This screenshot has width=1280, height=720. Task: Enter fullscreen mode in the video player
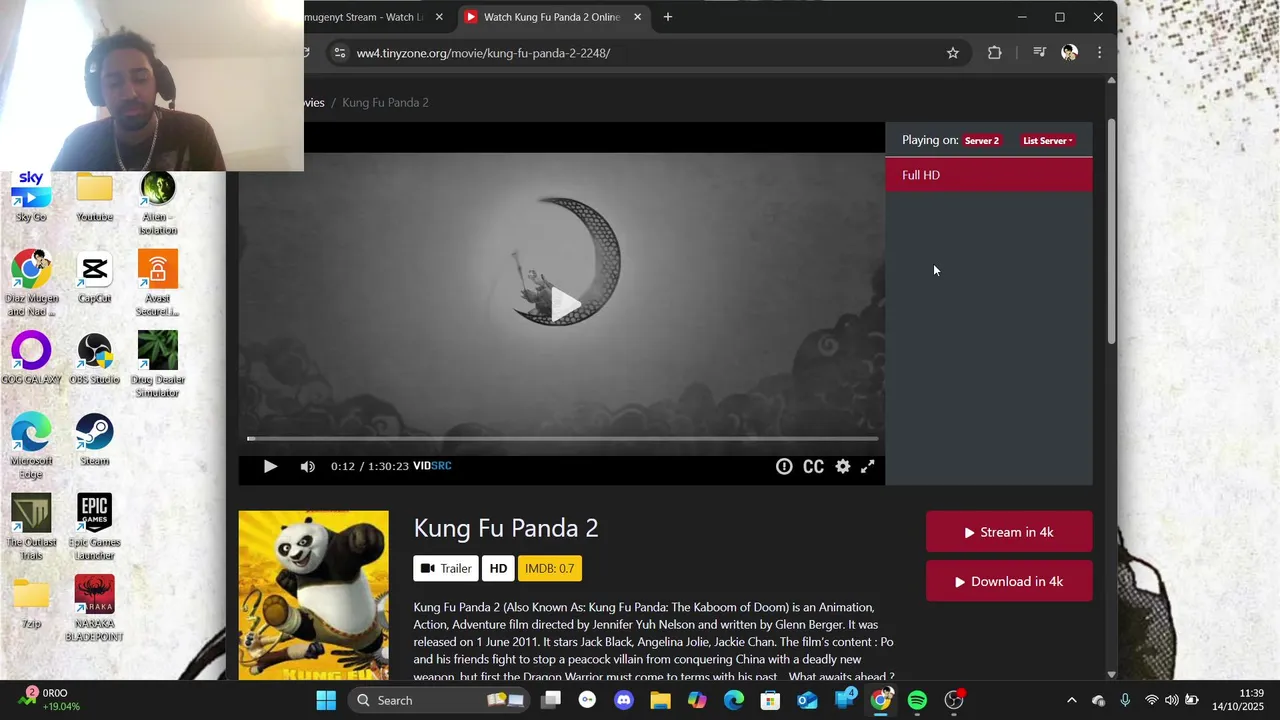pyautogui.click(x=868, y=466)
